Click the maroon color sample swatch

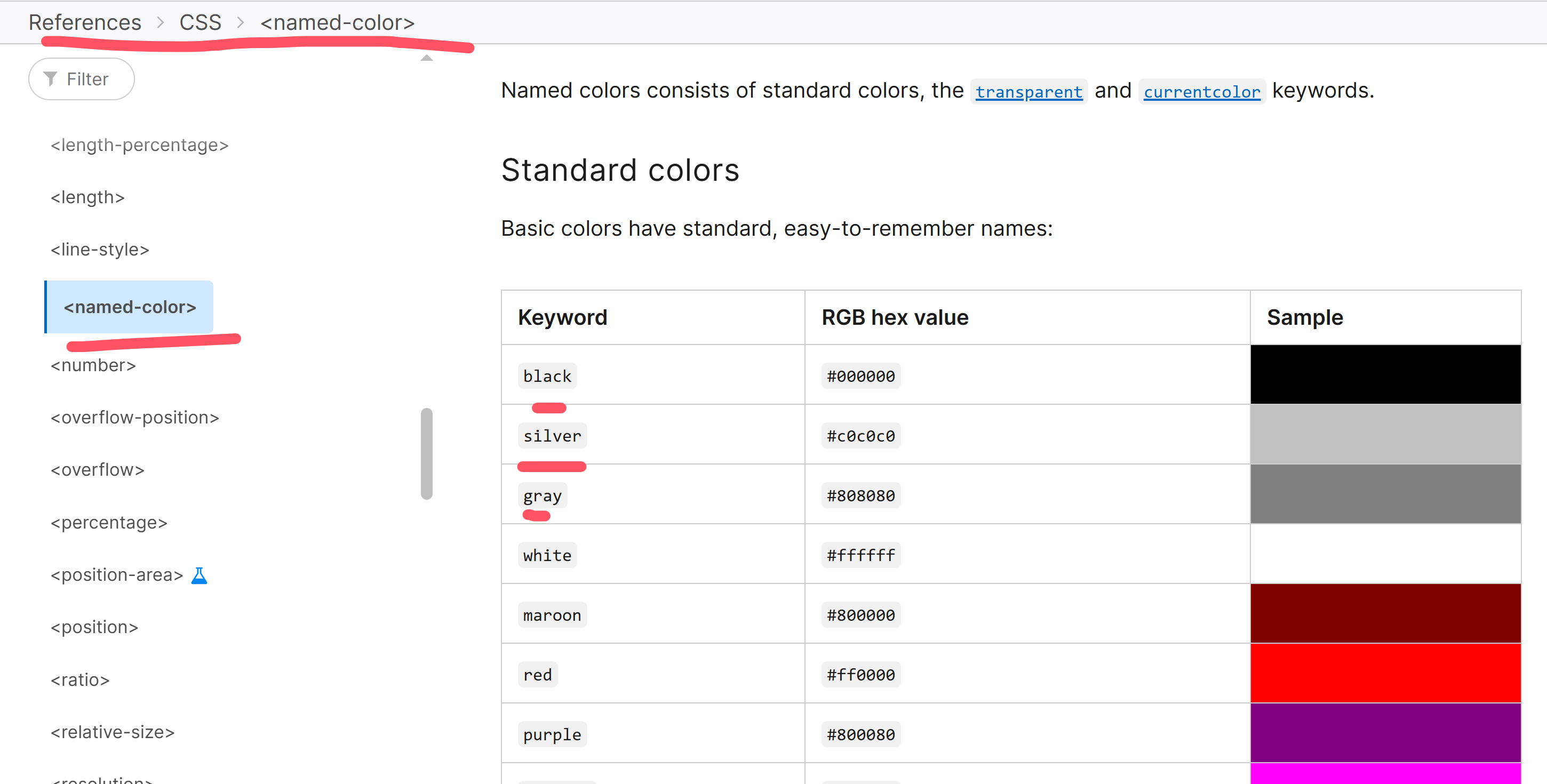[1385, 613]
